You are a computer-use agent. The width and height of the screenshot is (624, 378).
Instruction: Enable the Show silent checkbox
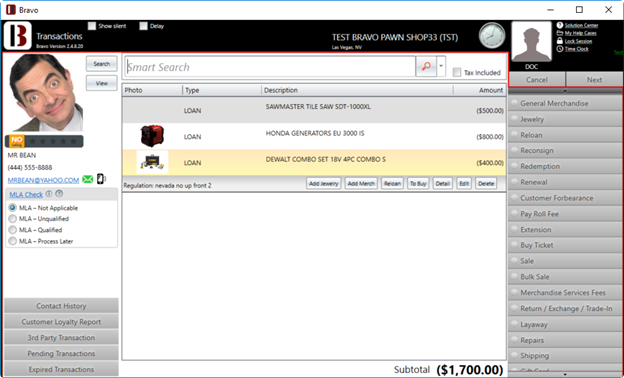[x=92, y=26]
